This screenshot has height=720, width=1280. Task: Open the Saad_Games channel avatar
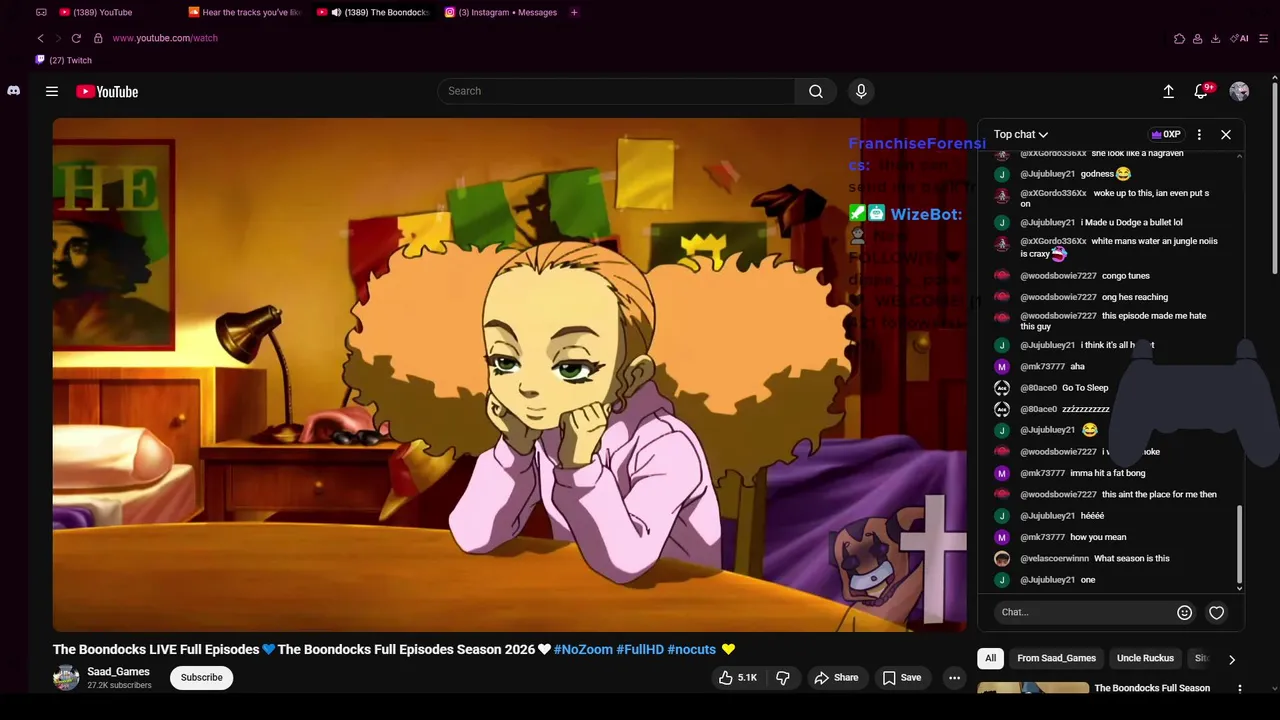pyautogui.click(x=66, y=678)
